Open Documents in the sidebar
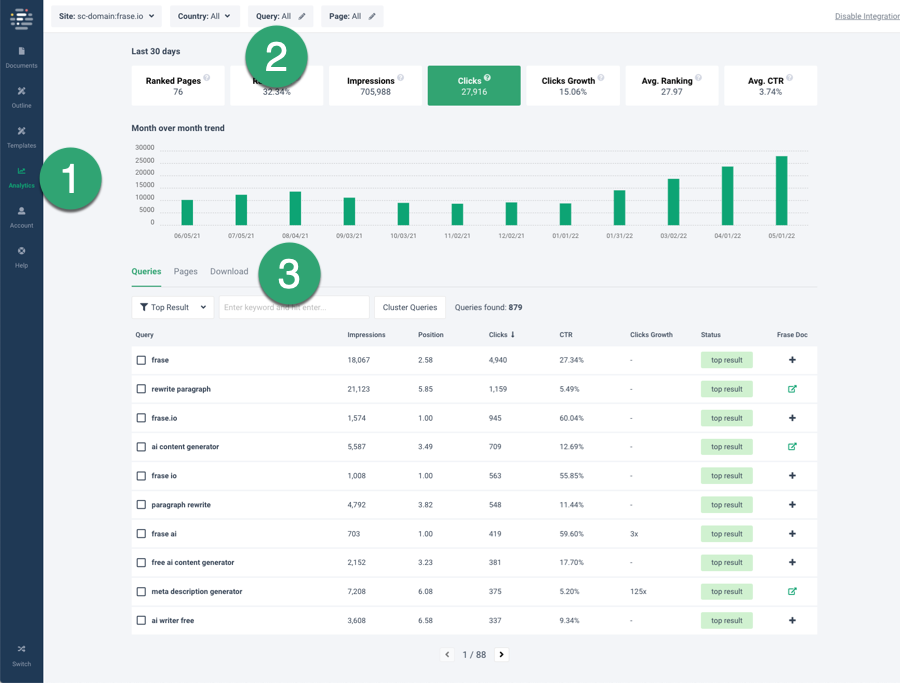Viewport: 900px width, 683px height. 21,57
